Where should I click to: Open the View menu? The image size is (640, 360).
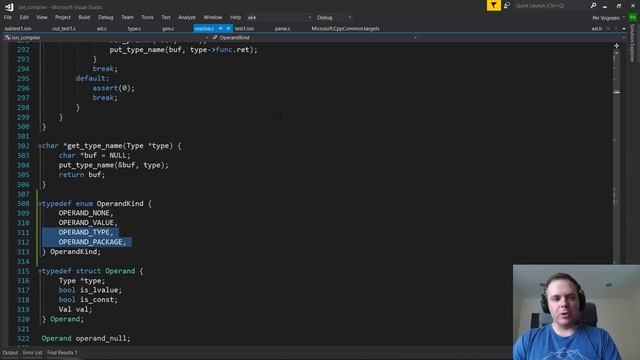pyautogui.click(x=42, y=17)
